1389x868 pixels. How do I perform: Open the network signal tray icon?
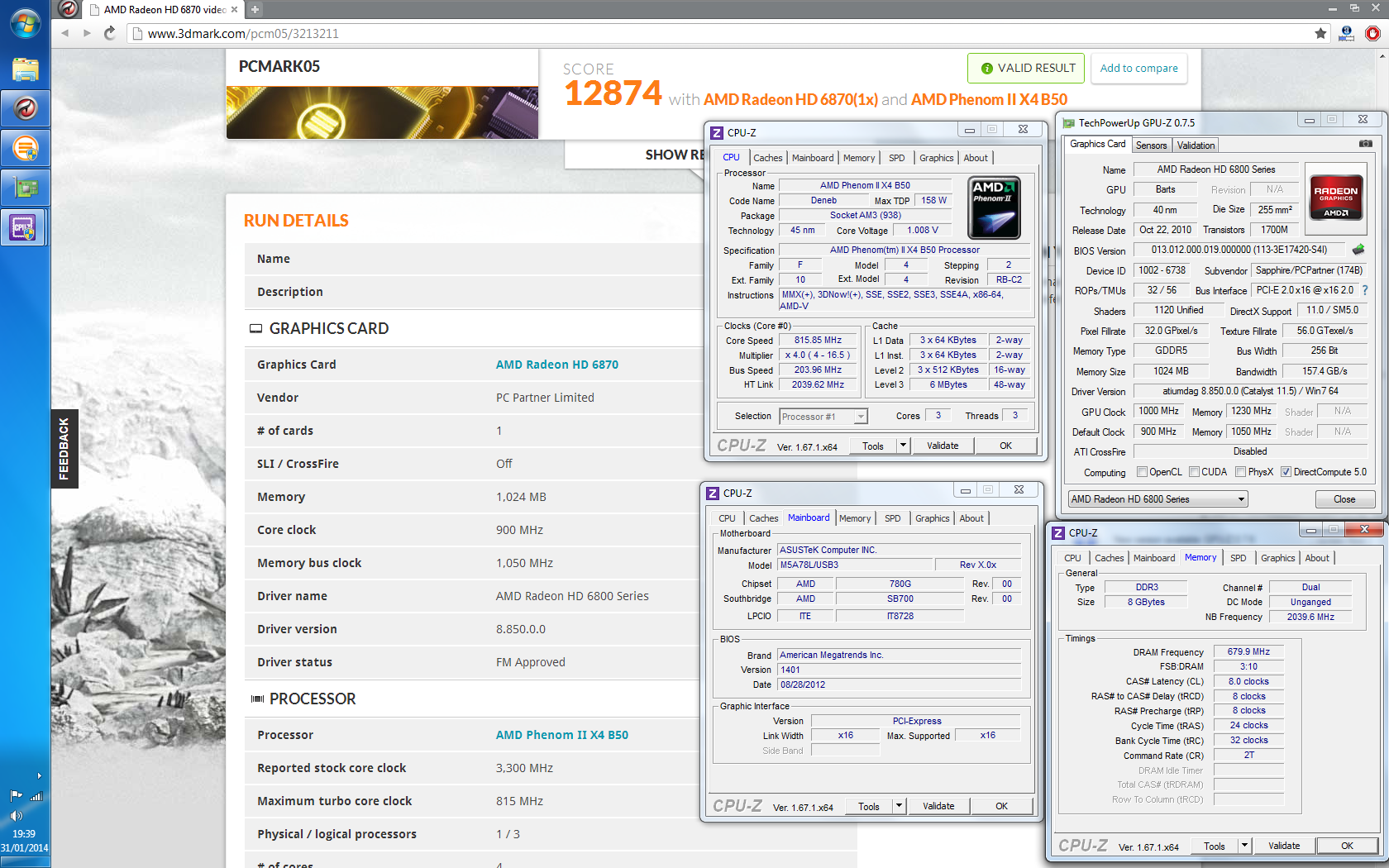click(36, 796)
